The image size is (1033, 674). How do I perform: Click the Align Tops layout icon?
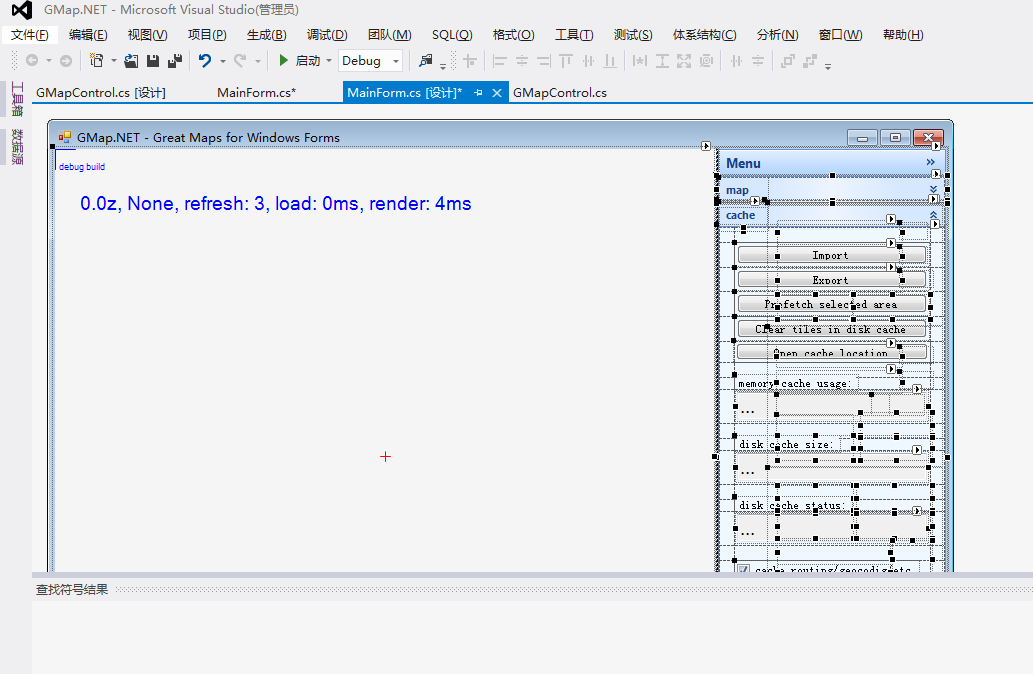tap(566, 61)
